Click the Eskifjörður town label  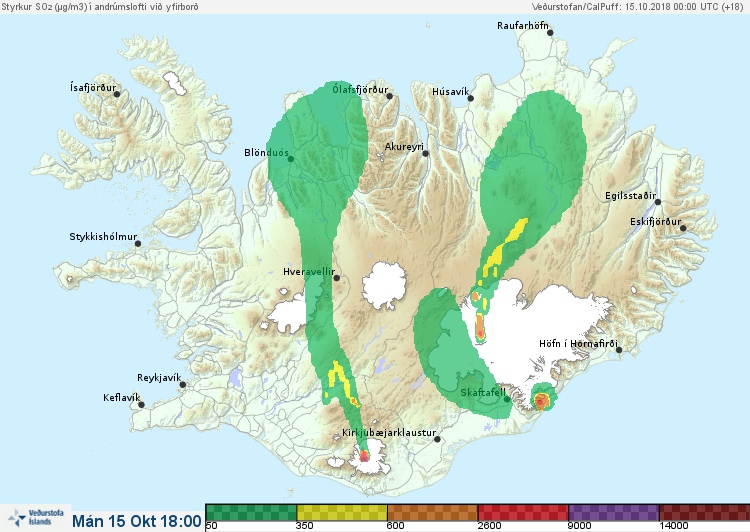[655, 222]
